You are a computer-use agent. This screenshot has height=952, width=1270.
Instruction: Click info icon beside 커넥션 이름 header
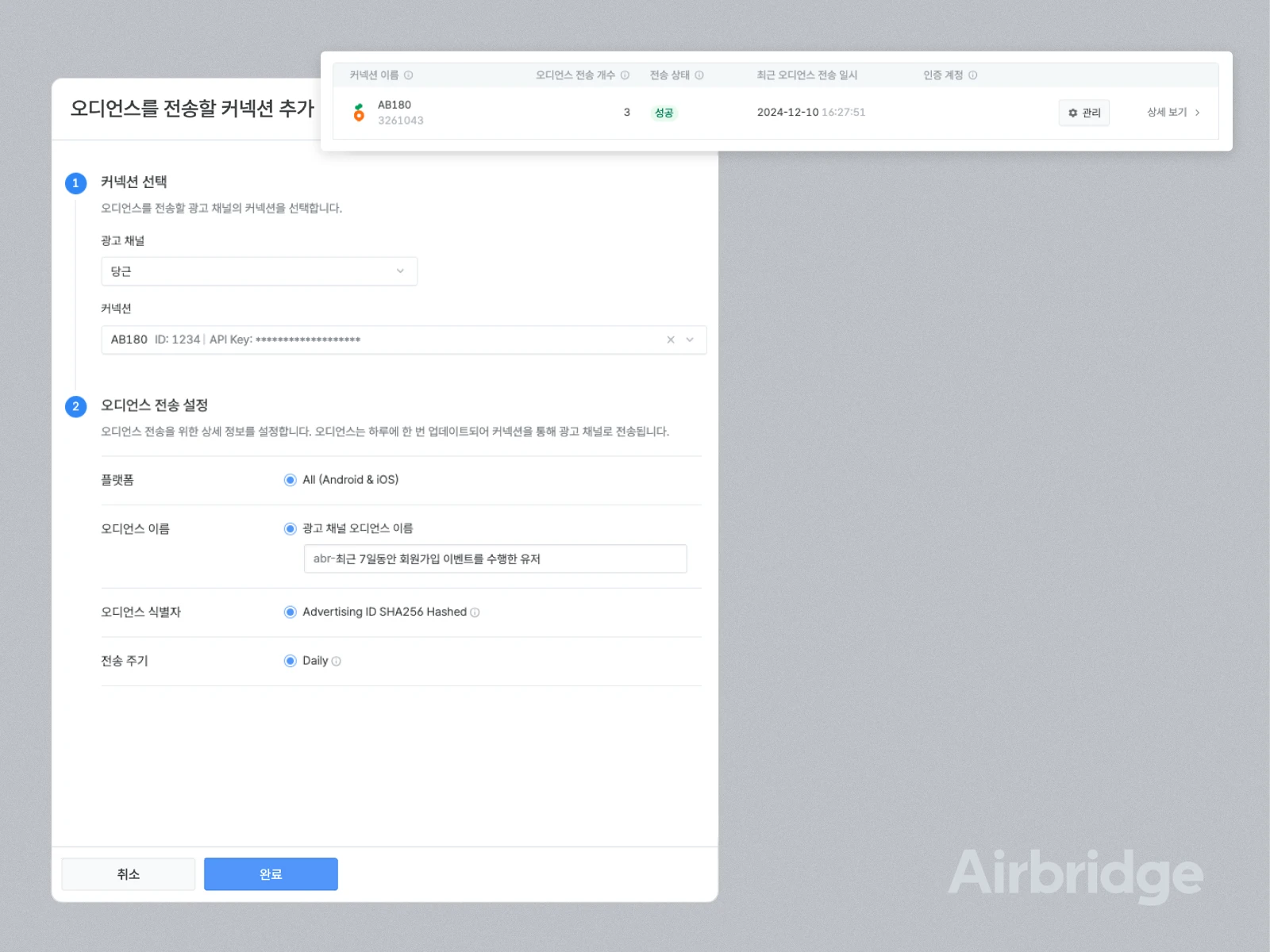pyautogui.click(x=408, y=75)
